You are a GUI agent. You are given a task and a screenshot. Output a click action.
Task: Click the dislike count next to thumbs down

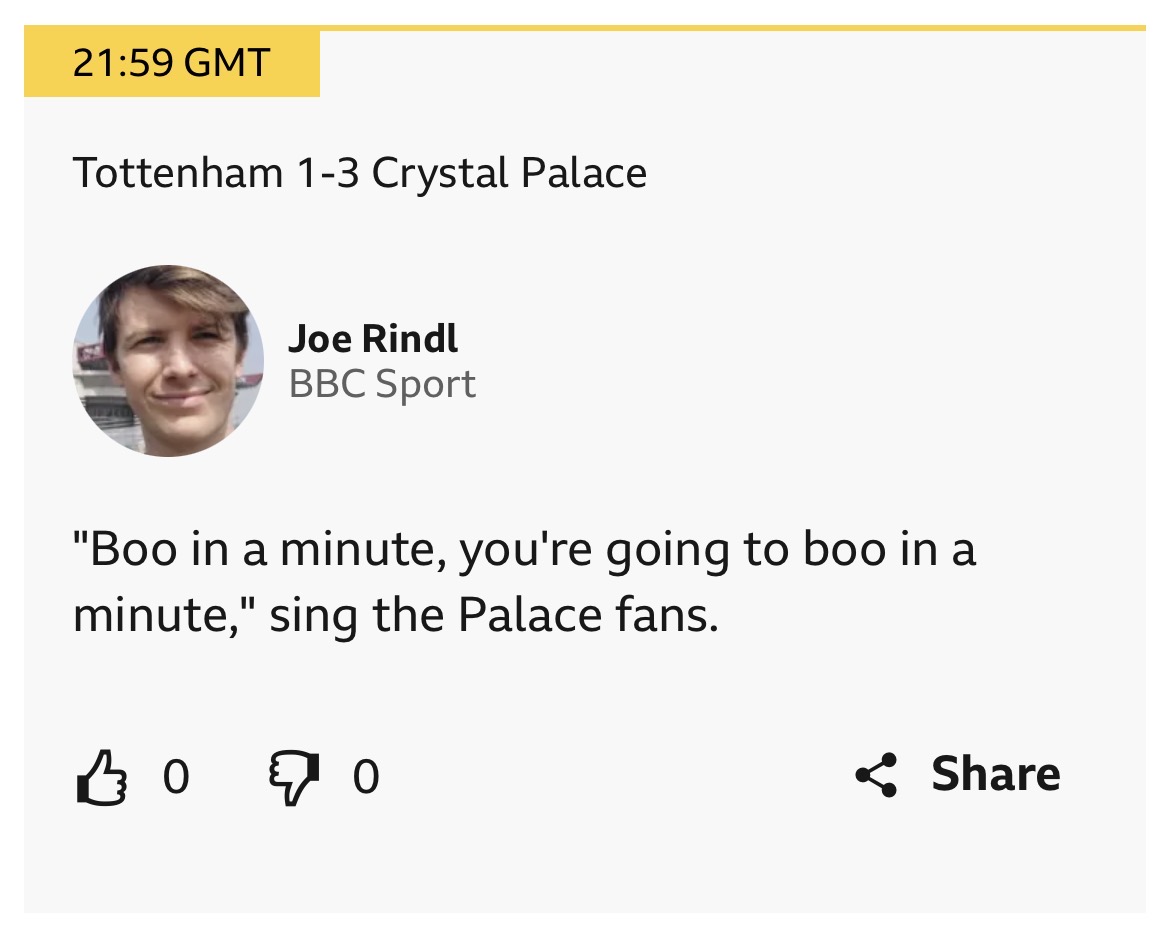tap(366, 777)
